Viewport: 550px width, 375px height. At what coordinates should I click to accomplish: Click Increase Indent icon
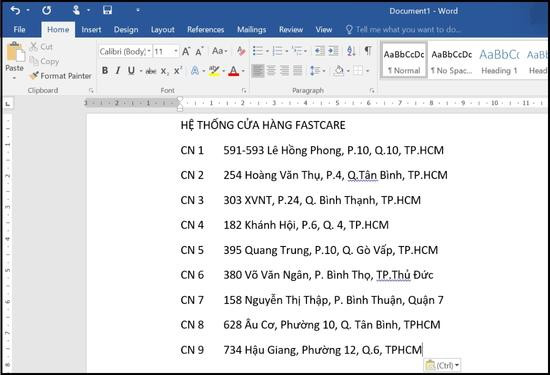click(x=333, y=51)
